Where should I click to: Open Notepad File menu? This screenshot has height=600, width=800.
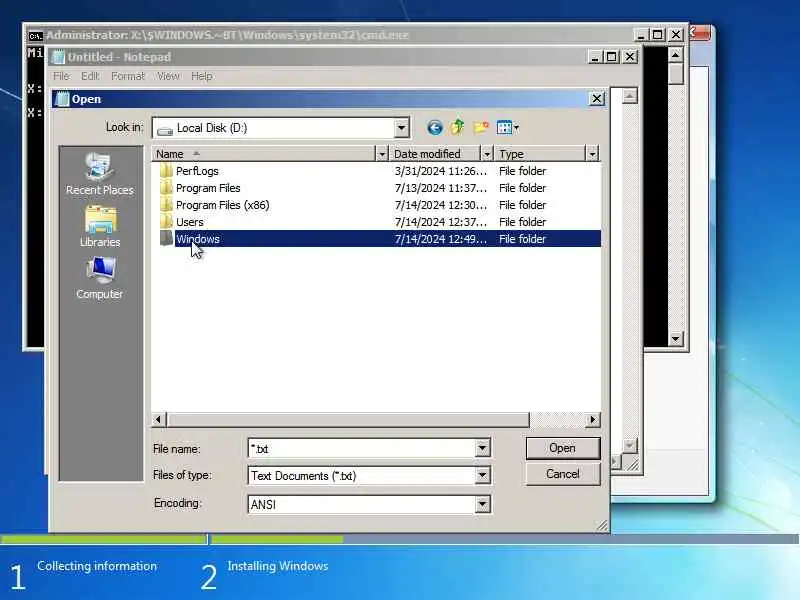point(61,76)
